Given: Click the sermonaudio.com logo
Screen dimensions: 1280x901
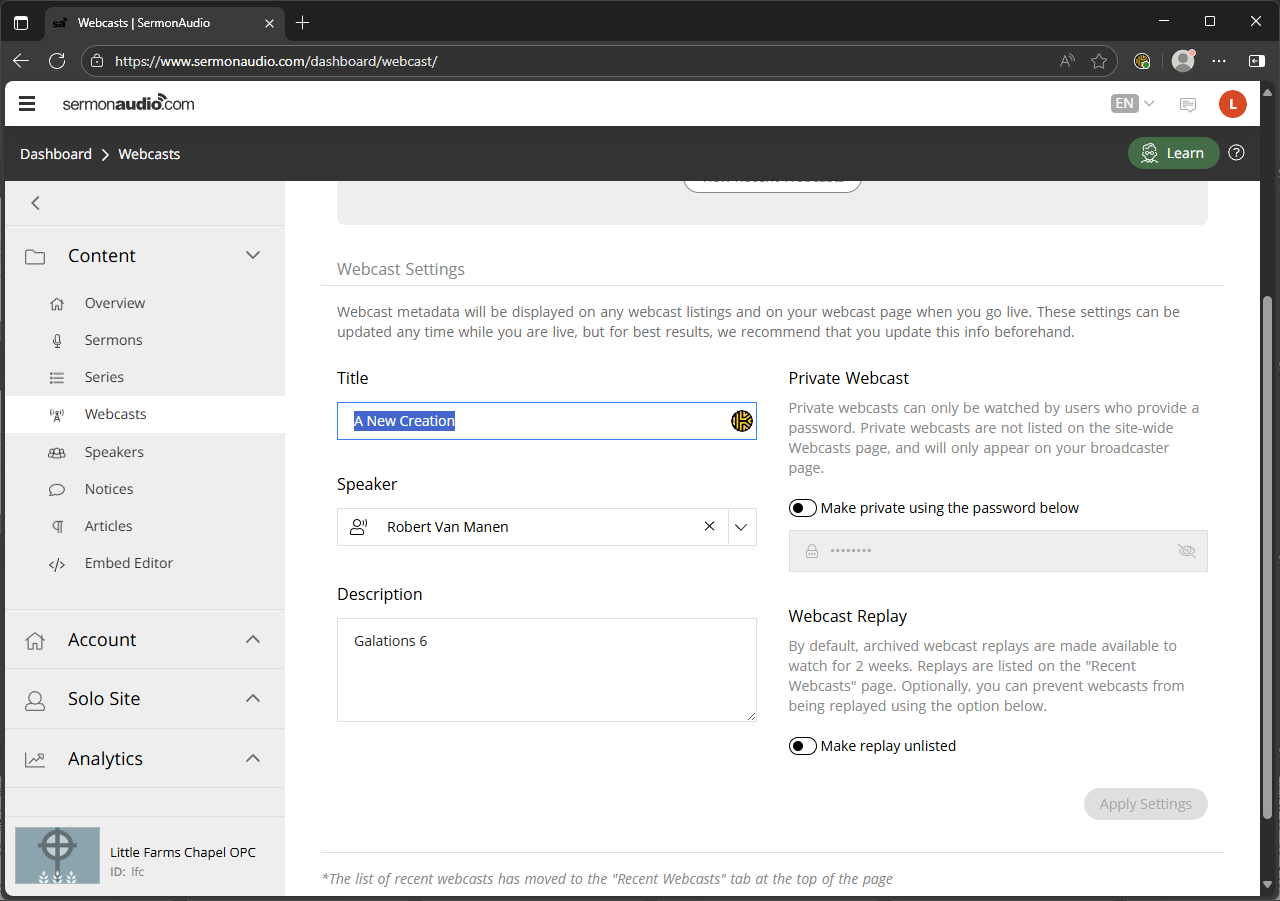Looking at the screenshot, I should pos(128,103).
